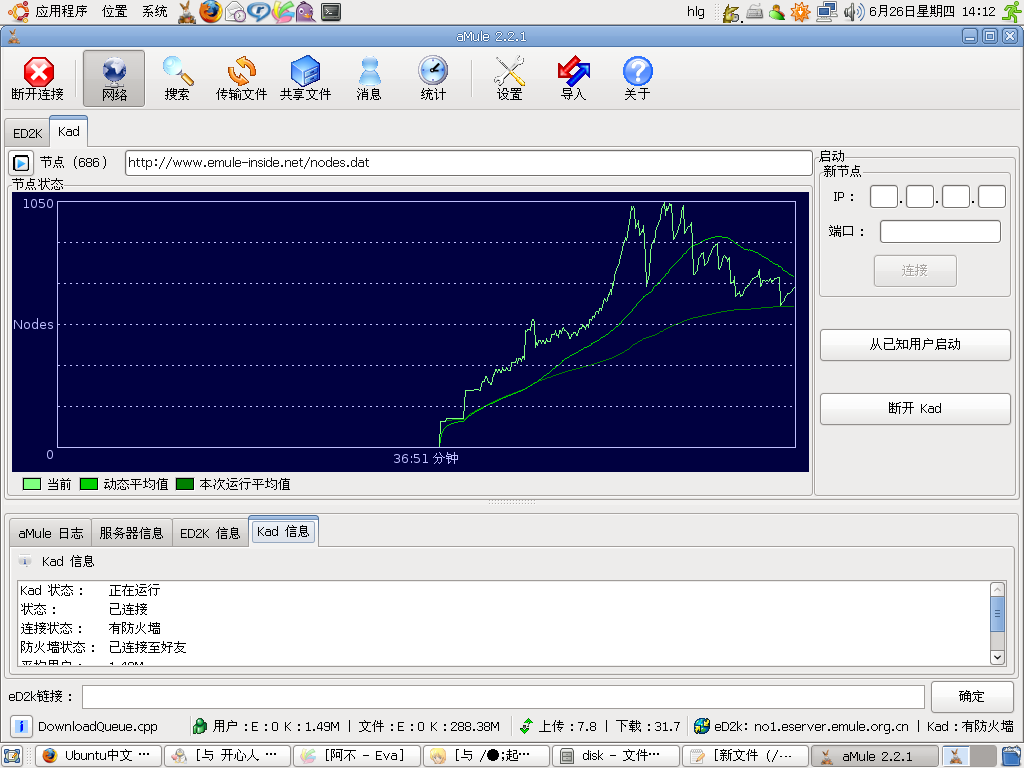Click the upload/download arrows status icon
The width and height of the screenshot is (1024, 768).
[x=526, y=726]
